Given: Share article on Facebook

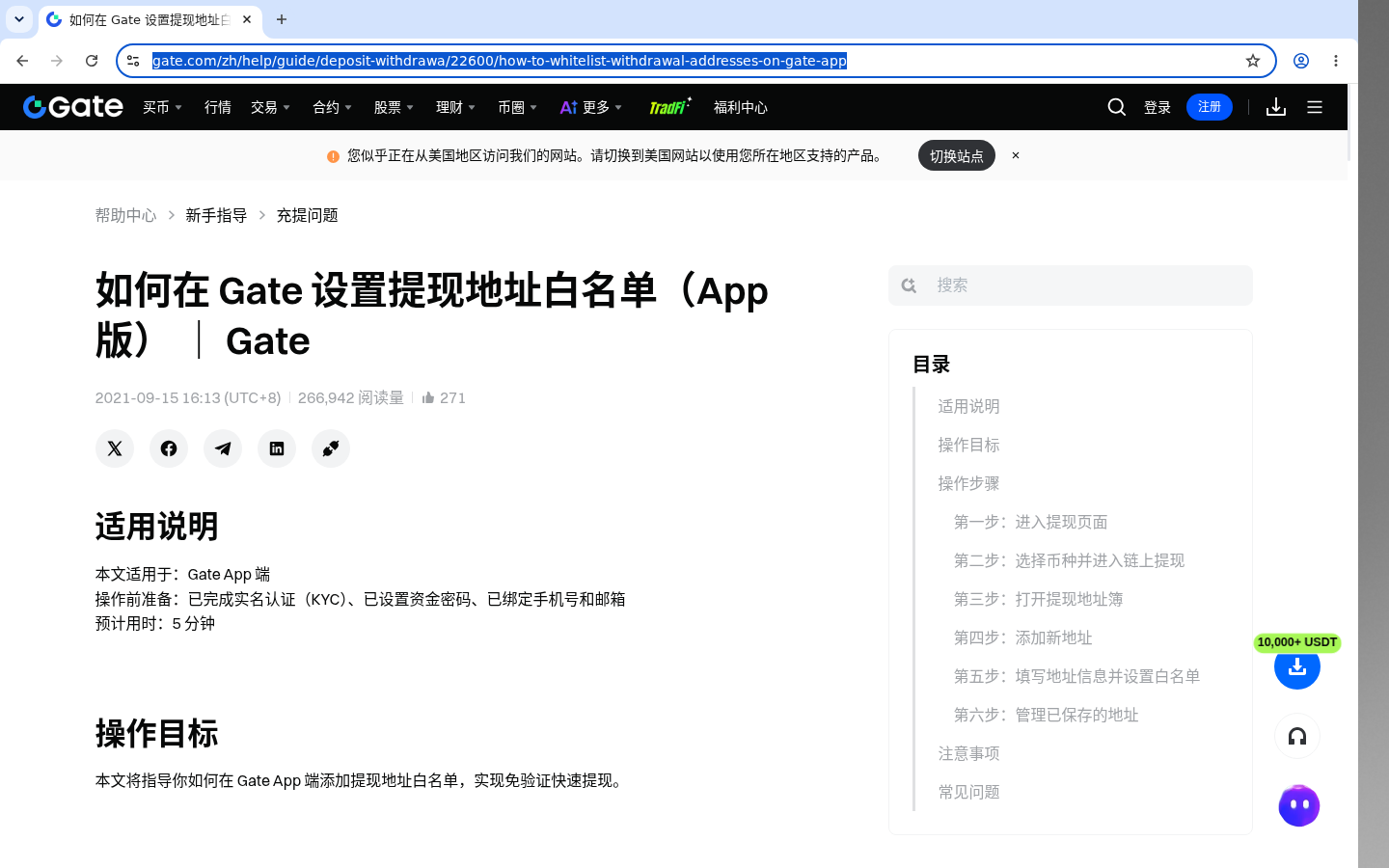Looking at the screenshot, I should coord(169,448).
